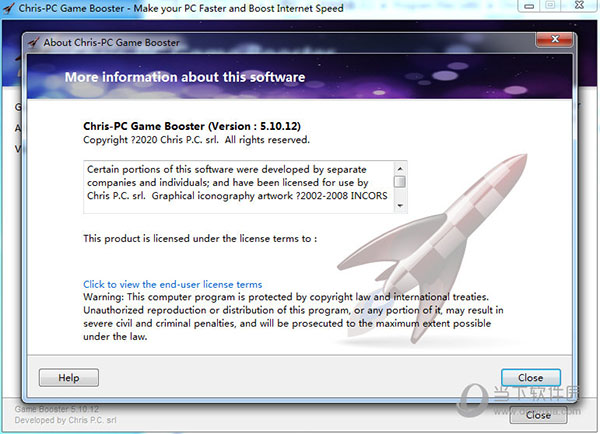
Task: Close the About Chris-PC Game Booster dialog
Action: (555, 39)
